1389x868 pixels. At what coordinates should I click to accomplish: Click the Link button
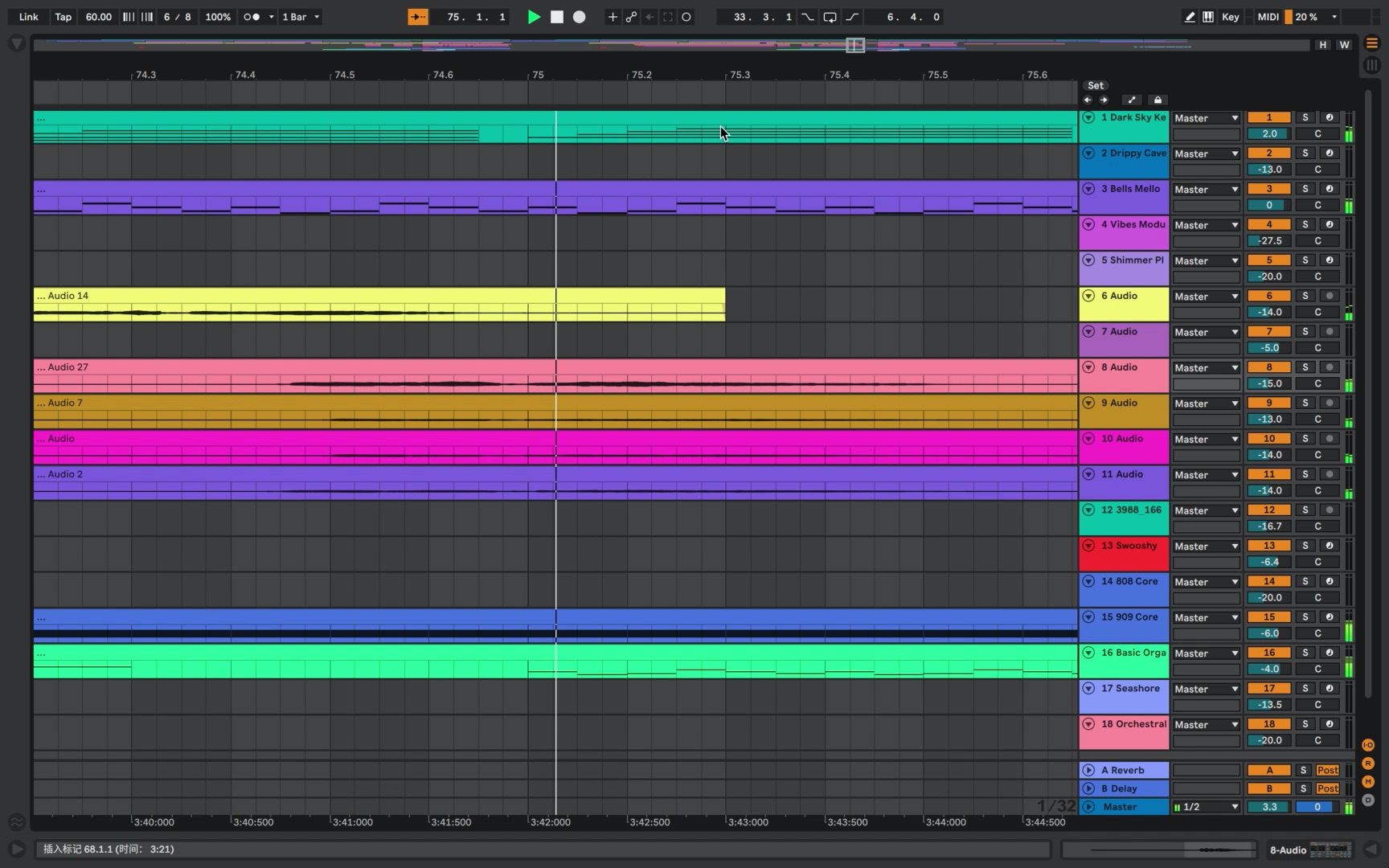pyautogui.click(x=29, y=17)
